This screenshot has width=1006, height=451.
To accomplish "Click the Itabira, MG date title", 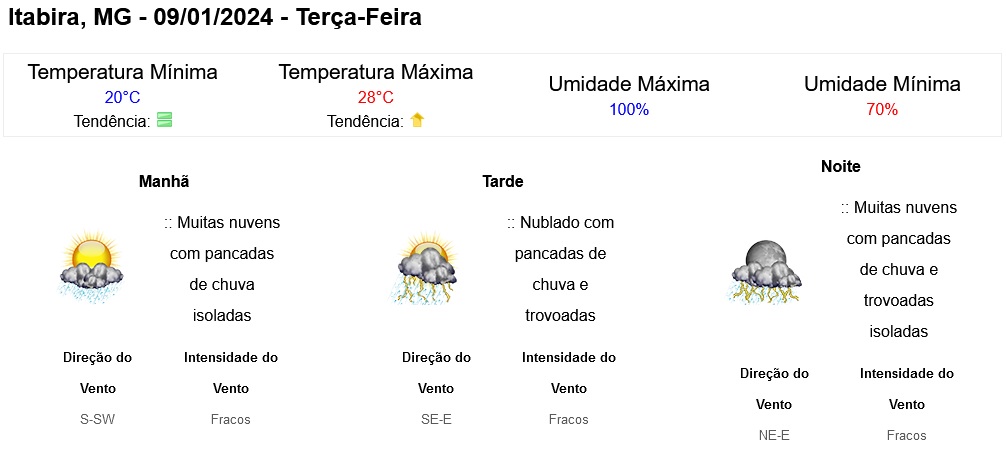I will (x=214, y=17).
